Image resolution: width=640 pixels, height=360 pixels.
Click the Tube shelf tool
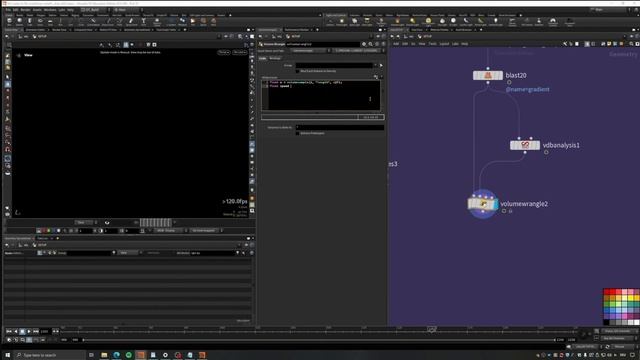29,22
